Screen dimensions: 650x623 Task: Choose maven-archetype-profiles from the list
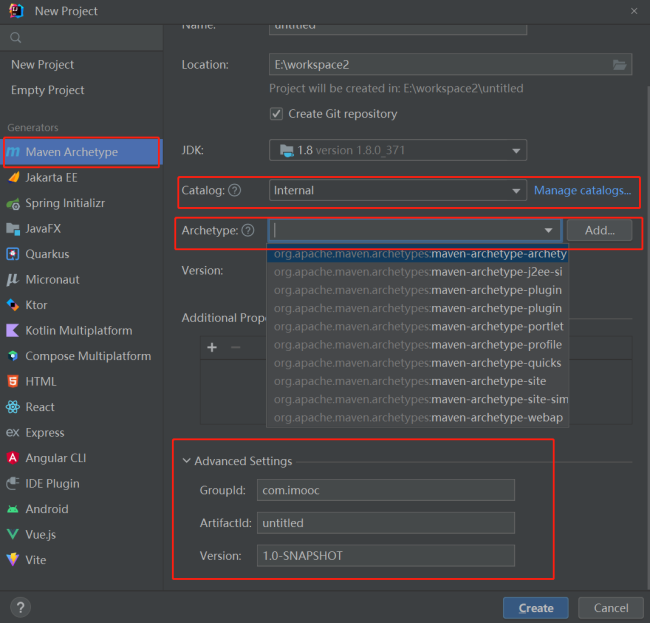tap(417, 345)
